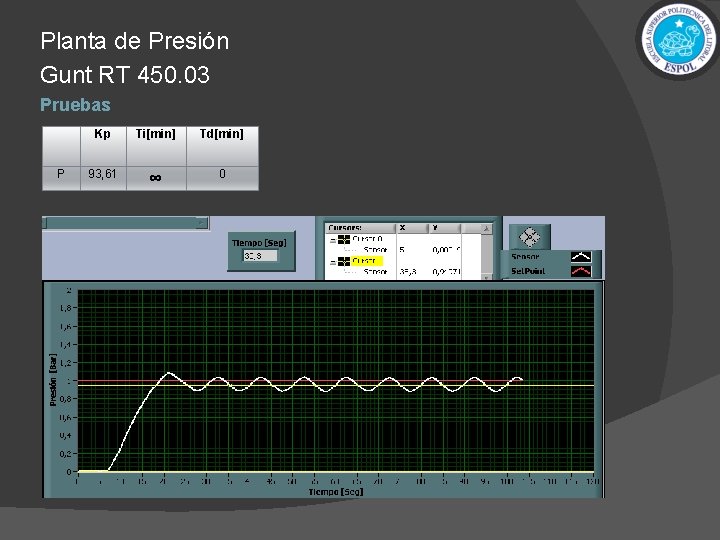Click the cursor movement diamond pad
Image resolution: width=720 pixels, height=540 pixels.
(529, 237)
